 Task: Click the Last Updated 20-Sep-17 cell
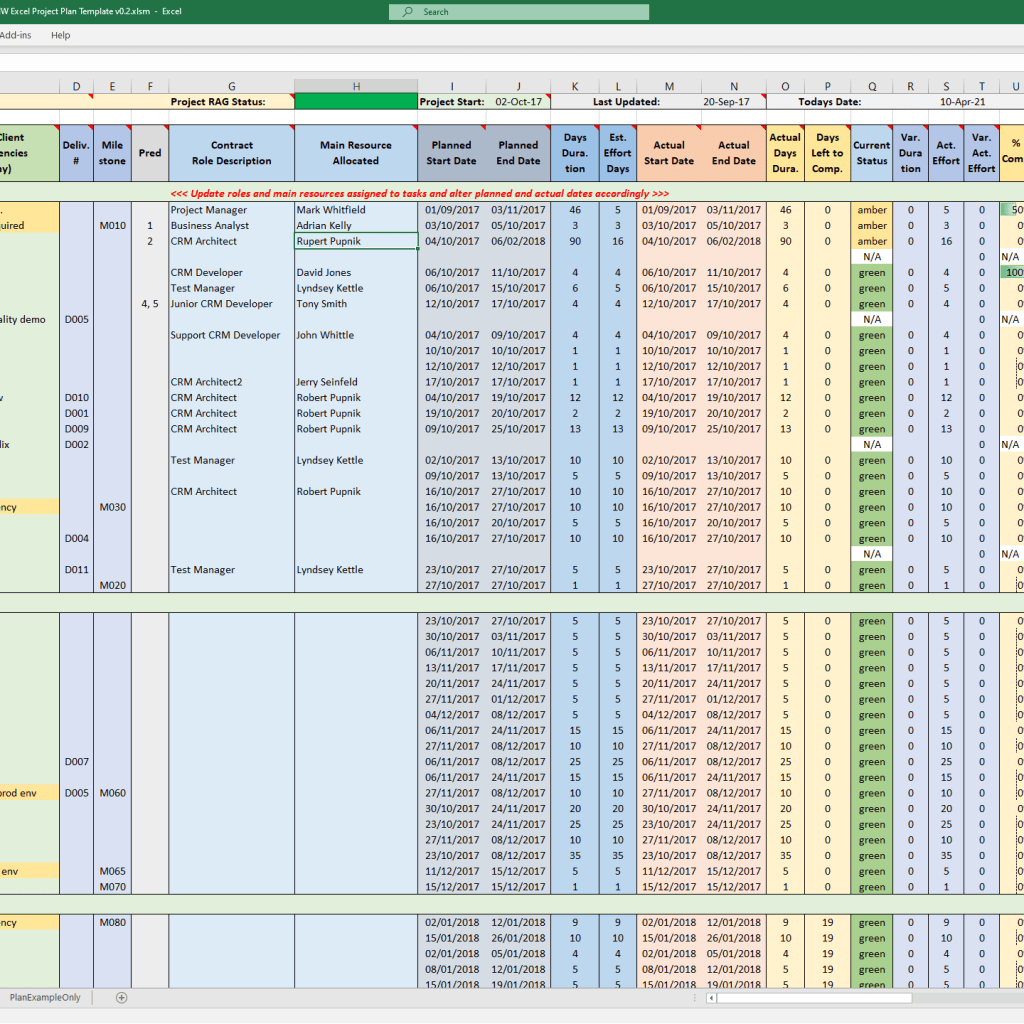726,102
